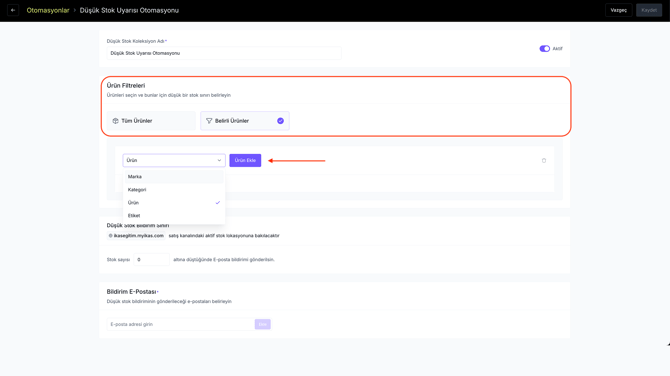670x376 pixels.
Task: Click the box icon beside Tüm Ürünler
Action: click(x=115, y=121)
